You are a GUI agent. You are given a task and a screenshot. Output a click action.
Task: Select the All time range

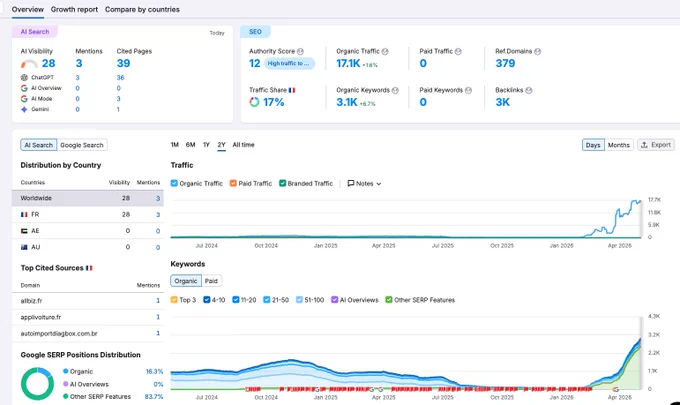tap(243, 145)
